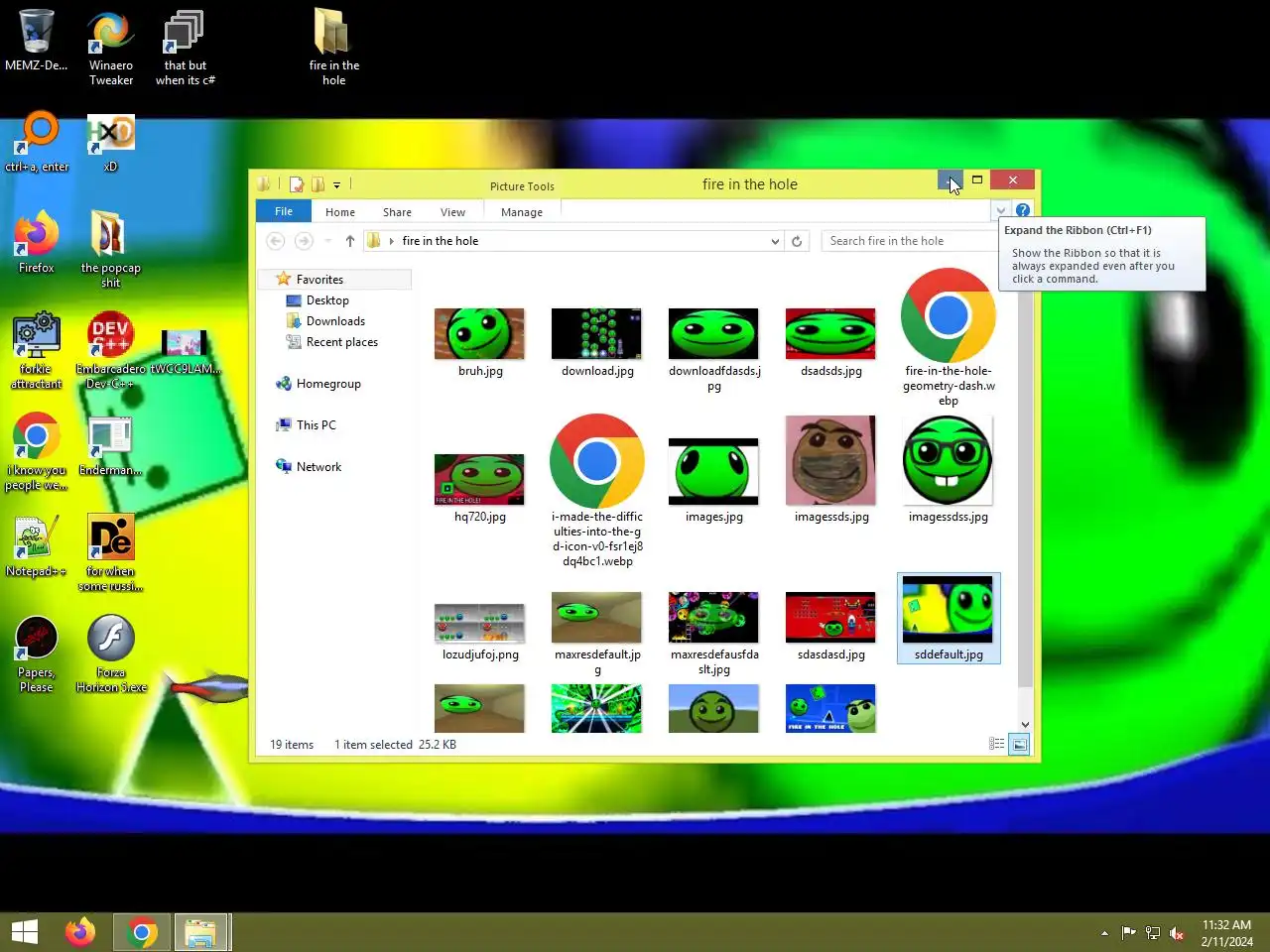
Task: Select 'the popcap shit' desktop folder
Action: point(110,248)
